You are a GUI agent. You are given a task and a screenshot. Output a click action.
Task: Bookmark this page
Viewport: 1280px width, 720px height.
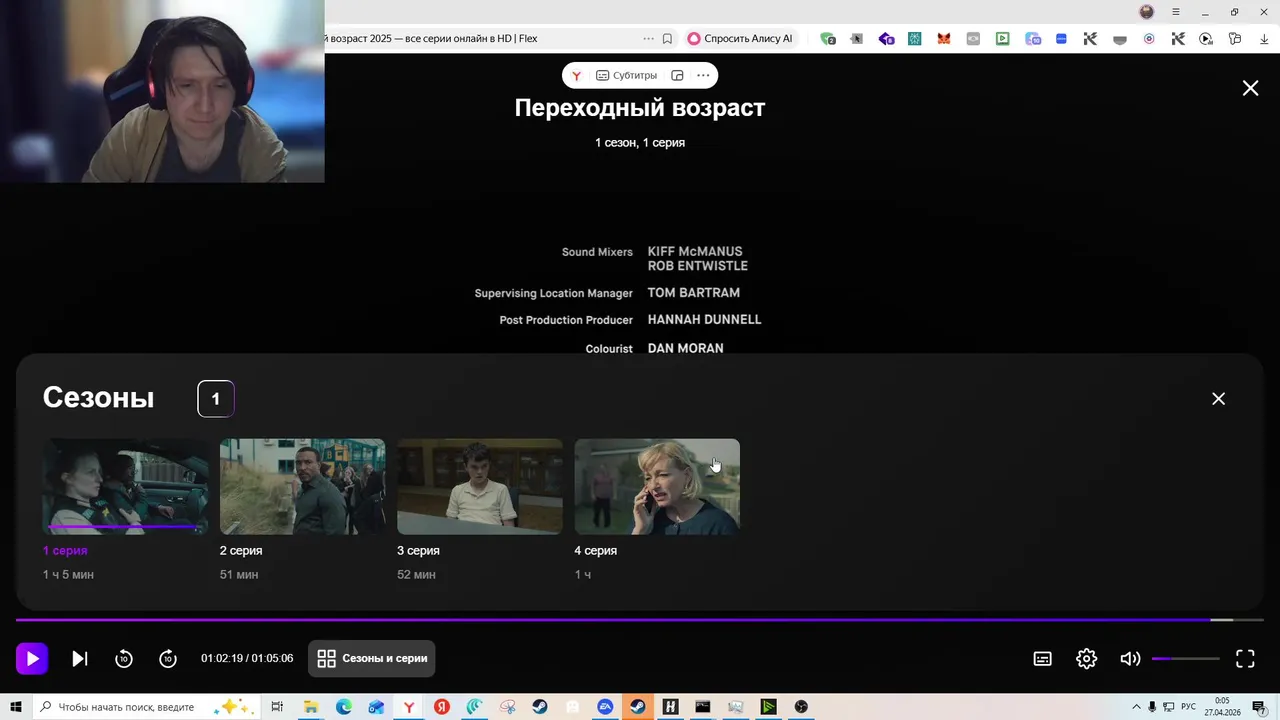tap(667, 38)
